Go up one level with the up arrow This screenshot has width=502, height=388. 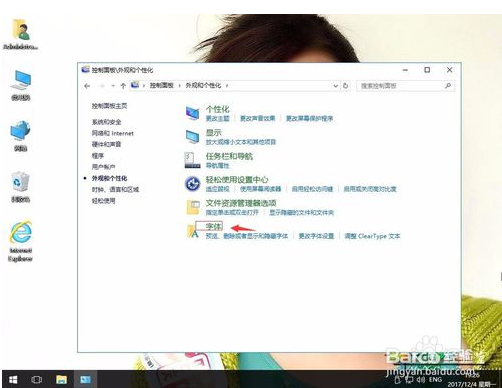123,86
